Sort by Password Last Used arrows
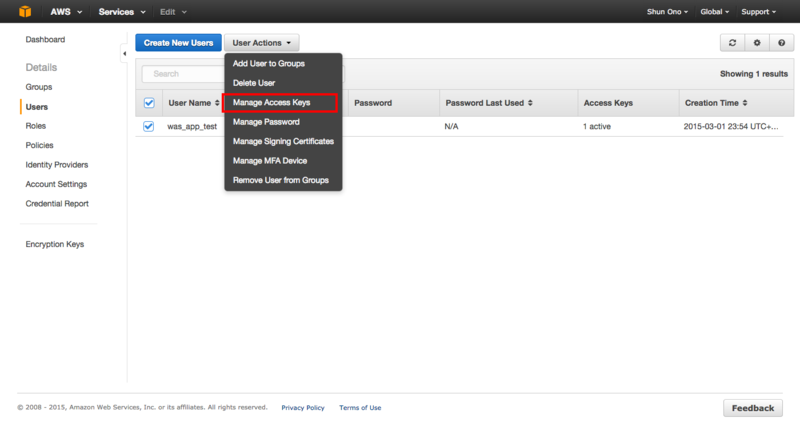Screen dimensions: 800x422 tap(531, 103)
